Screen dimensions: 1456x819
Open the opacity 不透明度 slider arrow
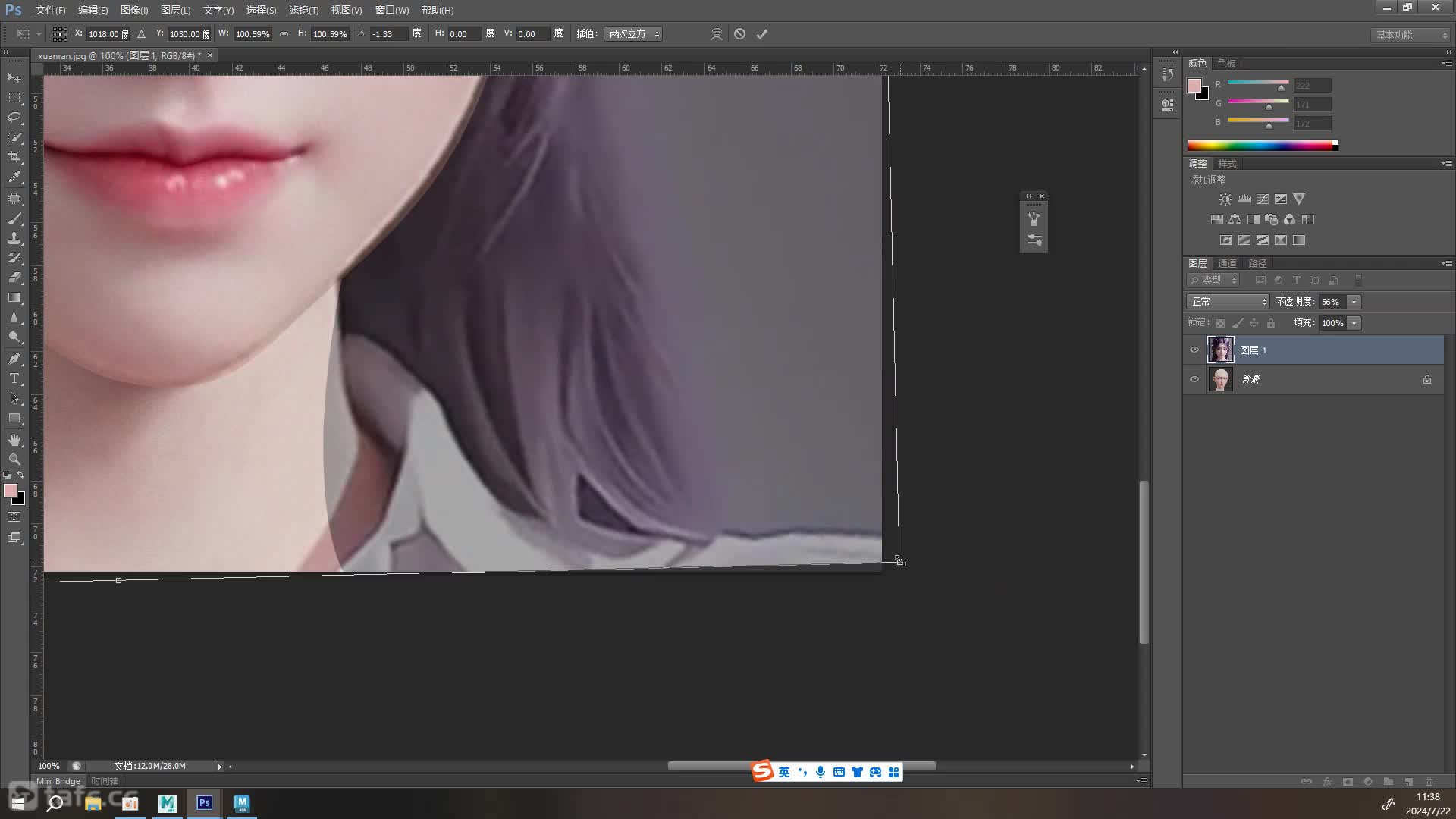click(1354, 302)
